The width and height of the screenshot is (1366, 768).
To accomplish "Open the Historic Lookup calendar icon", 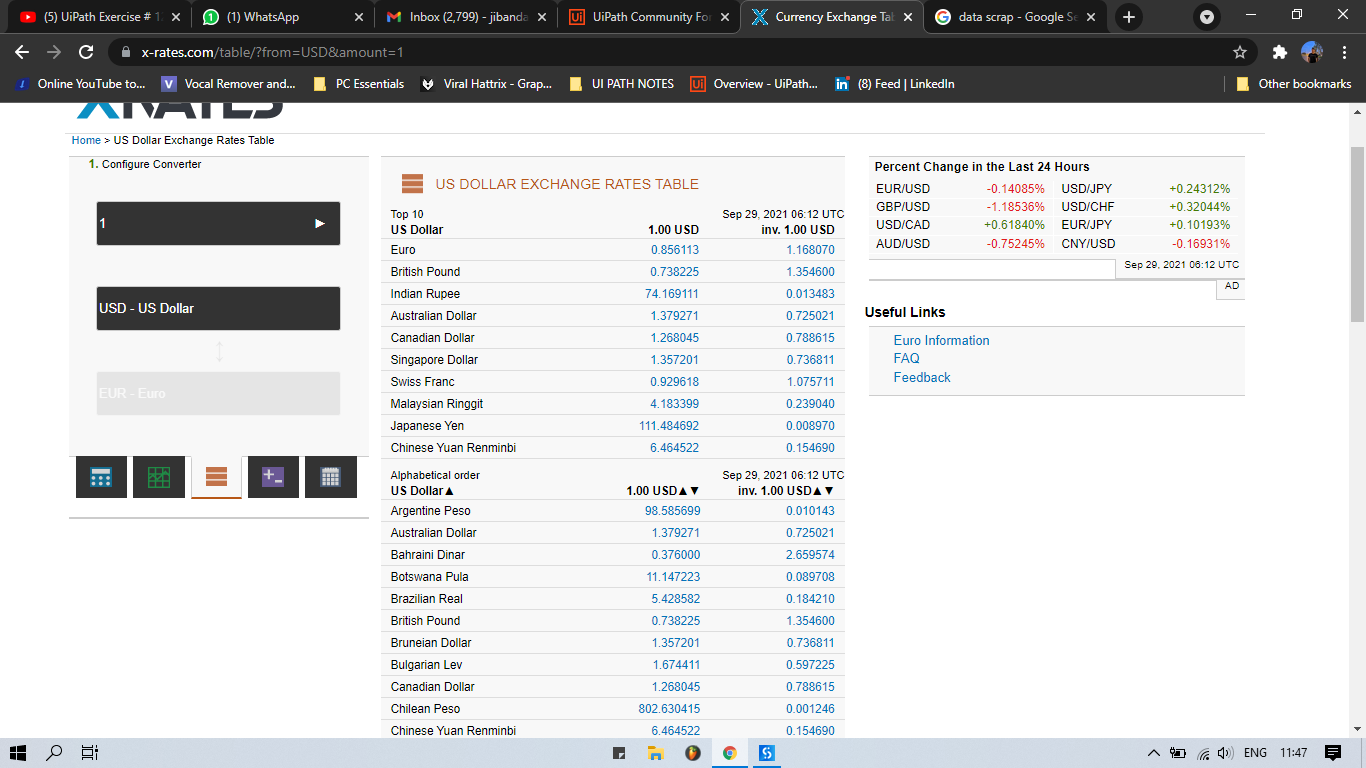I will pyautogui.click(x=331, y=477).
